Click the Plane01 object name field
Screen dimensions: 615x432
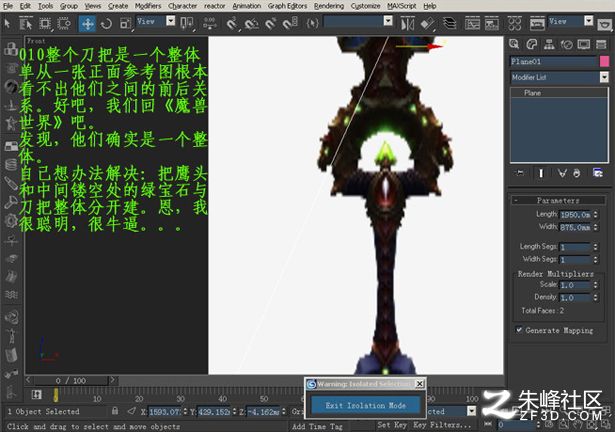click(553, 62)
